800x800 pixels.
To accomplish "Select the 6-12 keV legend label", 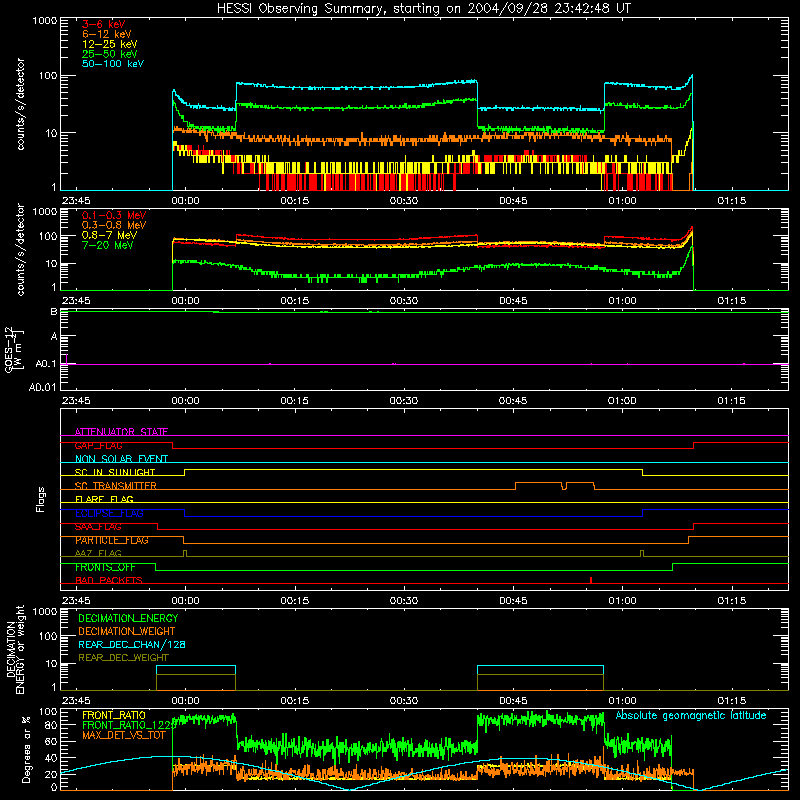I will click(106, 34).
